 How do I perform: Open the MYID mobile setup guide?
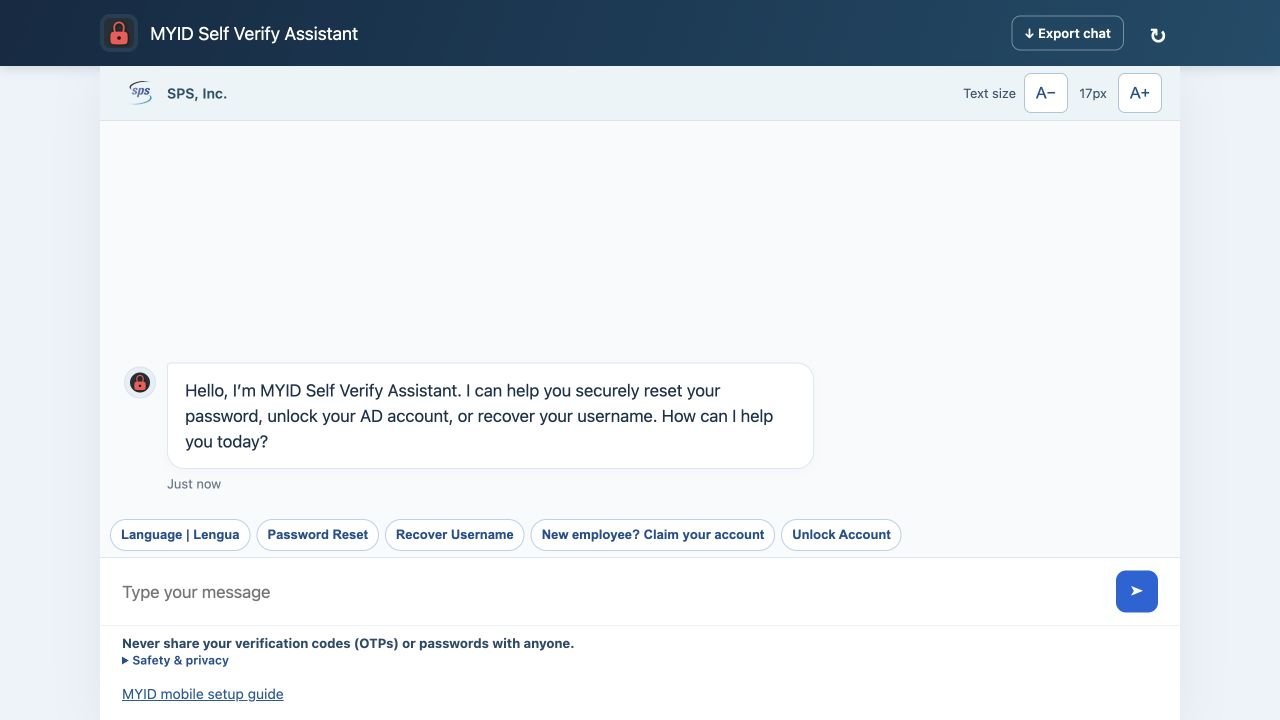(x=203, y=694)
